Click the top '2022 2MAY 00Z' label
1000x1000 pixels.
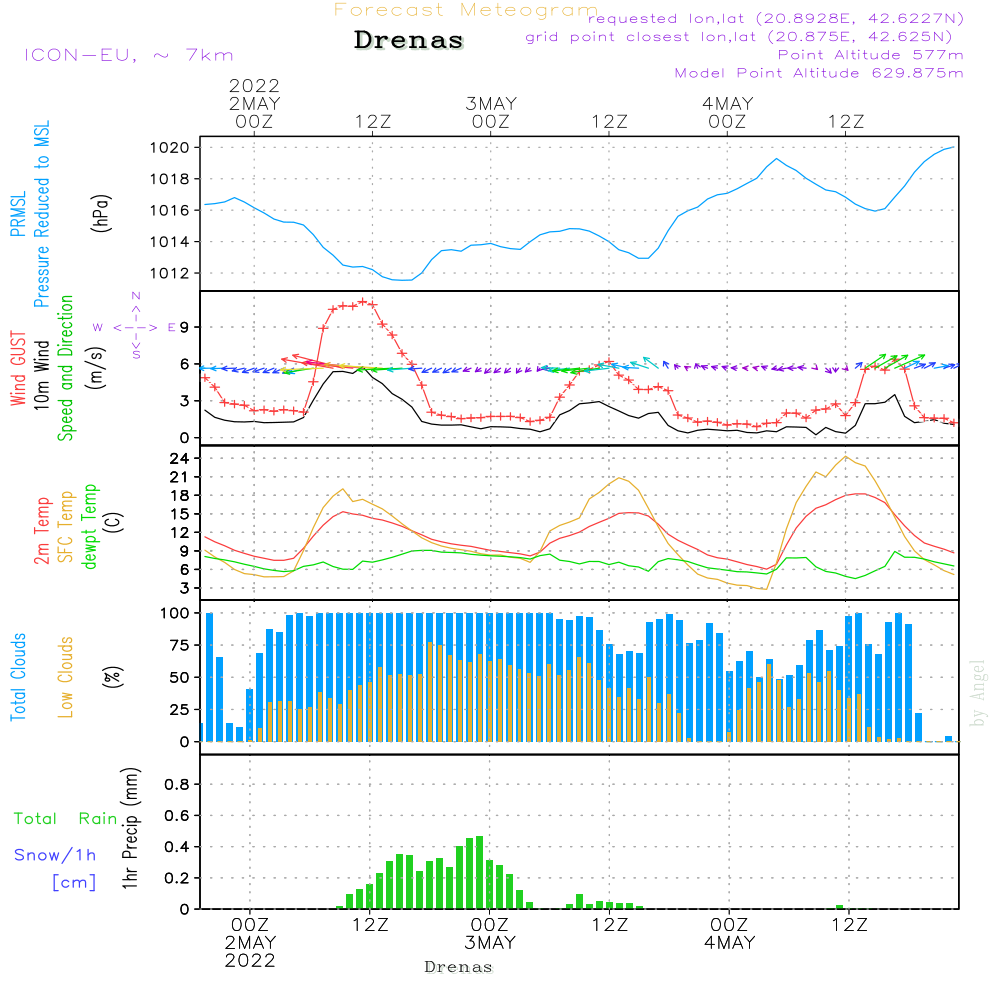click(x=254, y=104)
